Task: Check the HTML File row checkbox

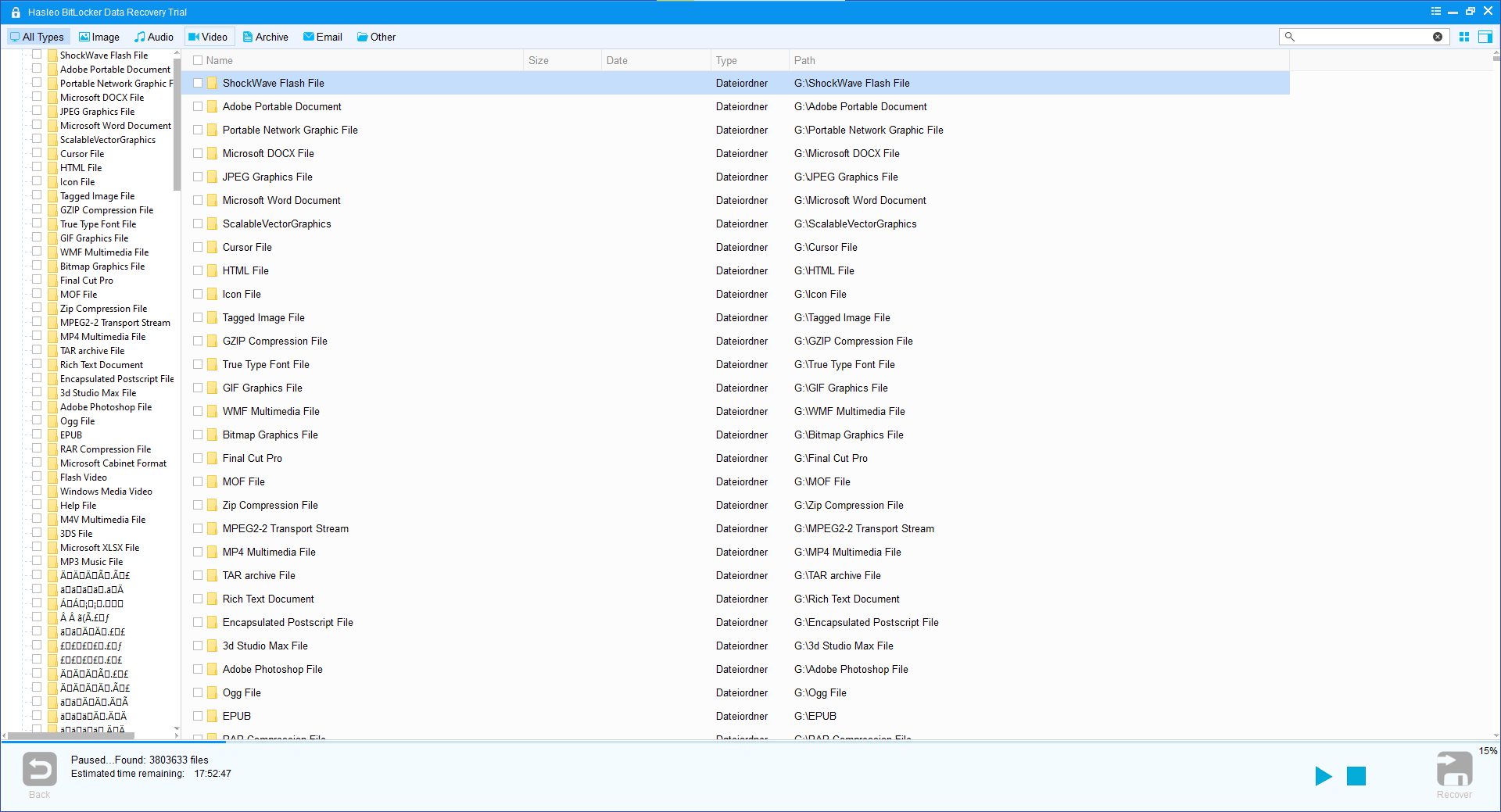Action: click(x=198, y=270)
